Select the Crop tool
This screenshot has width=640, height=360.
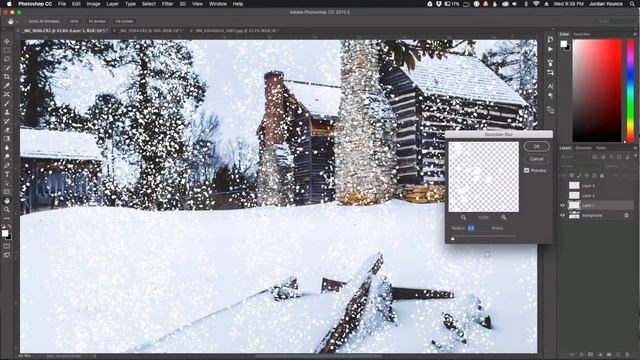tap(7, 77)
